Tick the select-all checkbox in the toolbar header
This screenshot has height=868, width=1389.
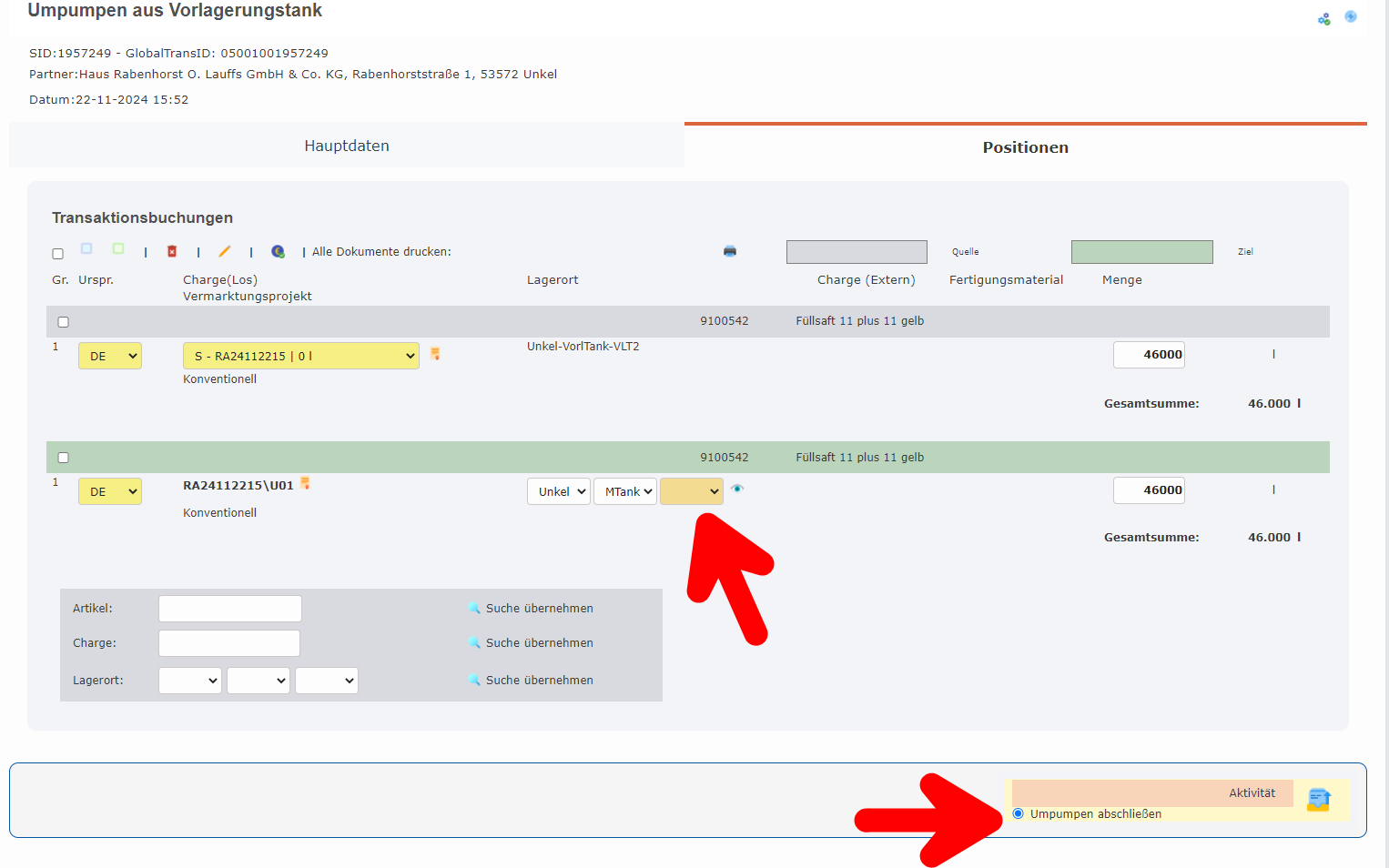[x=57, y=254]
